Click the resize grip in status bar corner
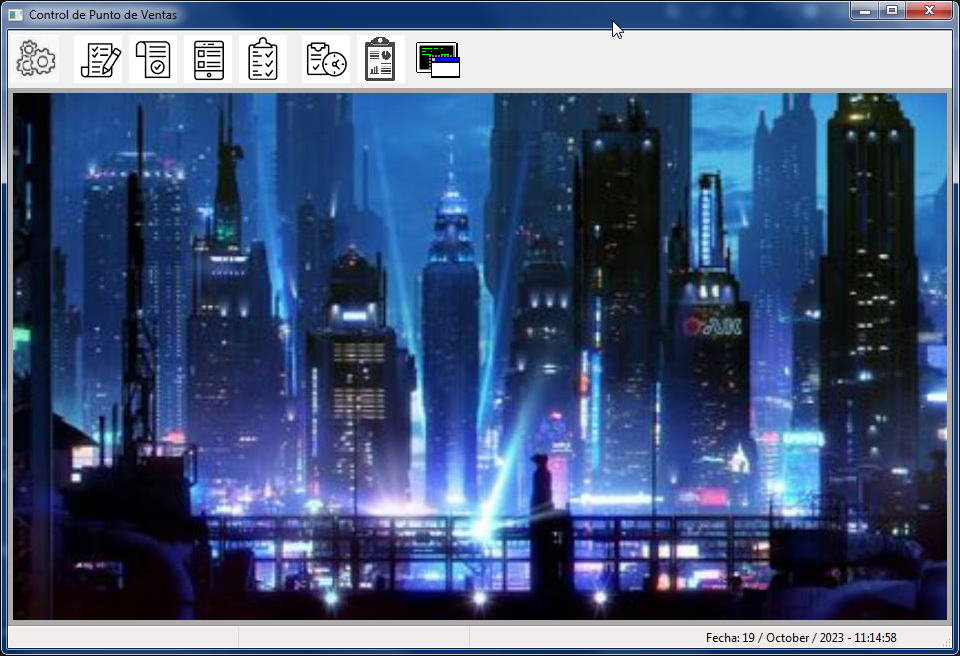The width and height of the screenshot is (960, 656). pos(947,642)
